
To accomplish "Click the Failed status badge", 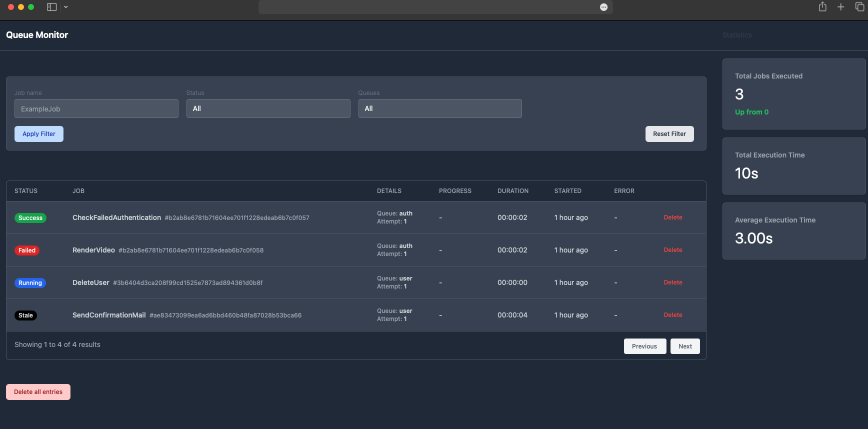I will click(x=27, y=250).
